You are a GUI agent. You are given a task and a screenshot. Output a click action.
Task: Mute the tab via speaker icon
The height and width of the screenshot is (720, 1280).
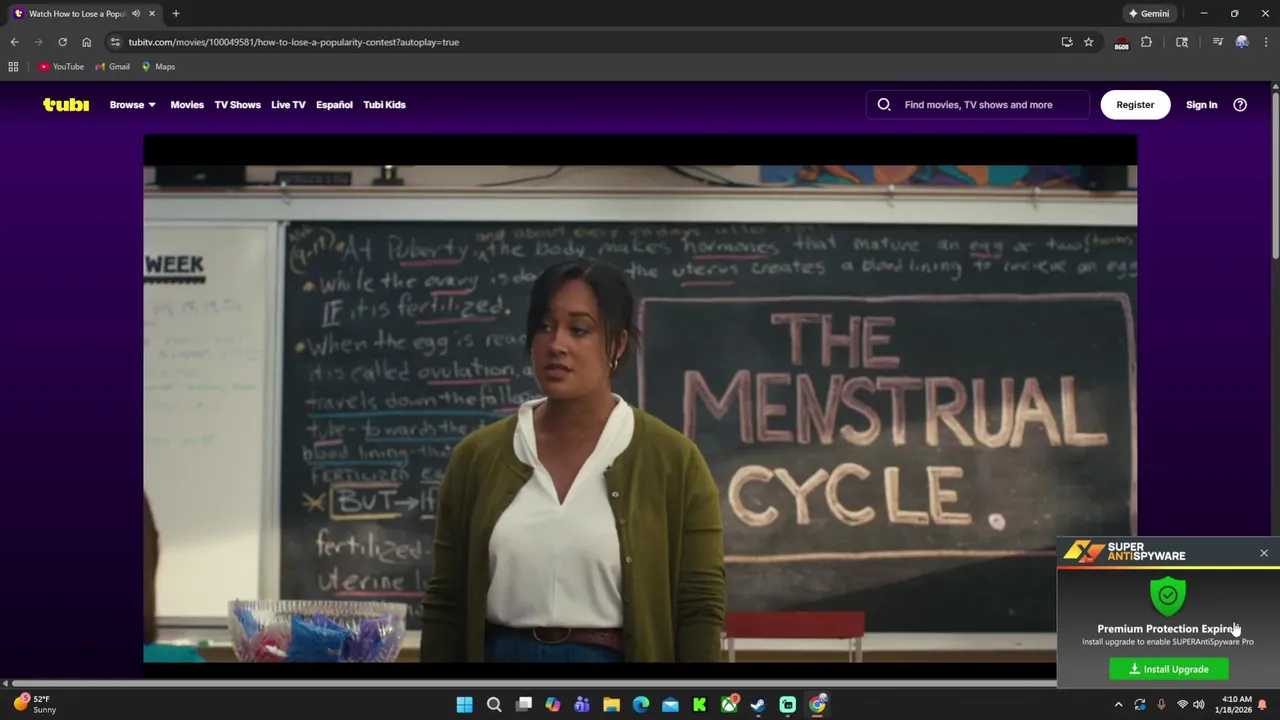[136, 14]
